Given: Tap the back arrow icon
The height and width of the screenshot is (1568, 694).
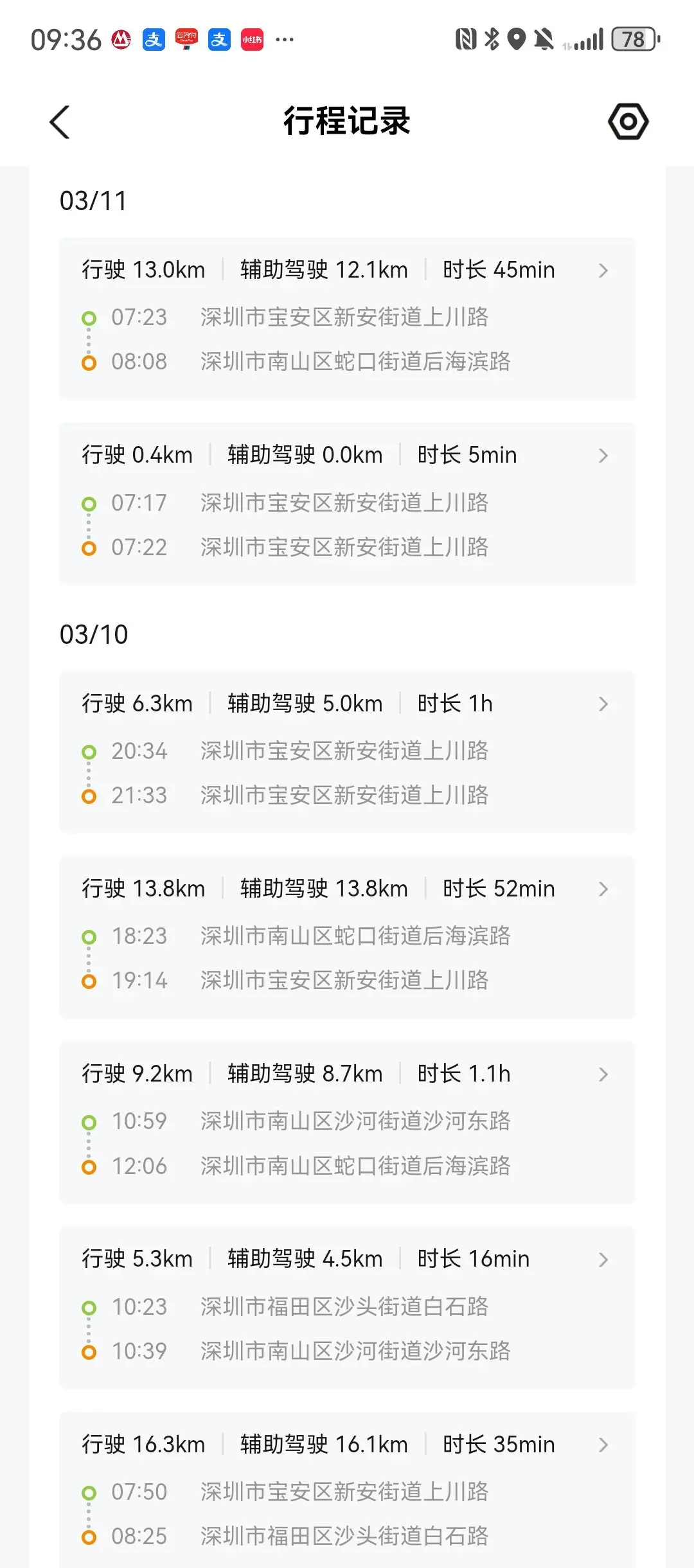Looking at the screenshot, I should (x=60, y=122).
